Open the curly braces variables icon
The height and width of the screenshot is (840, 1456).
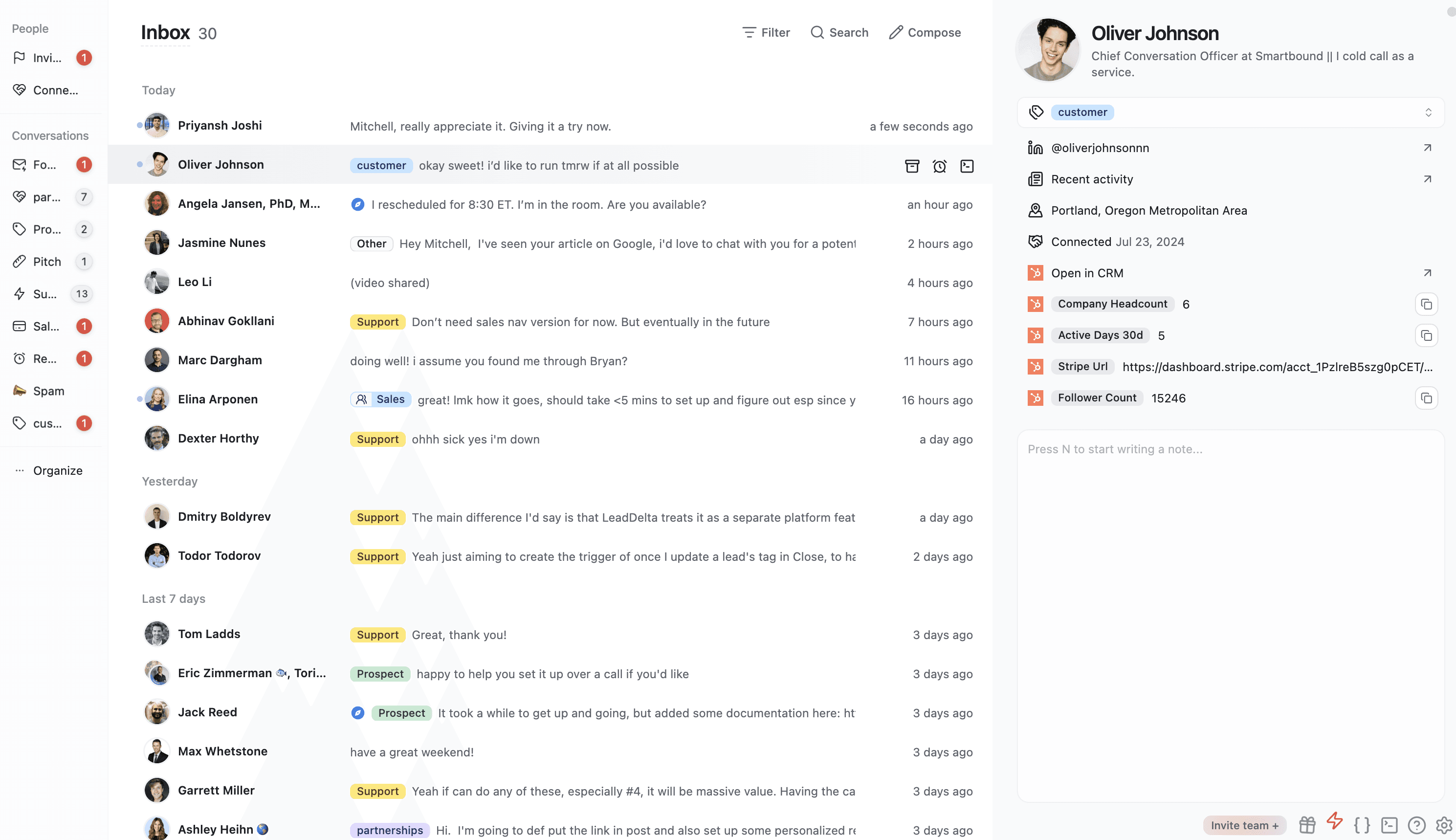[x=1362, y=825]
